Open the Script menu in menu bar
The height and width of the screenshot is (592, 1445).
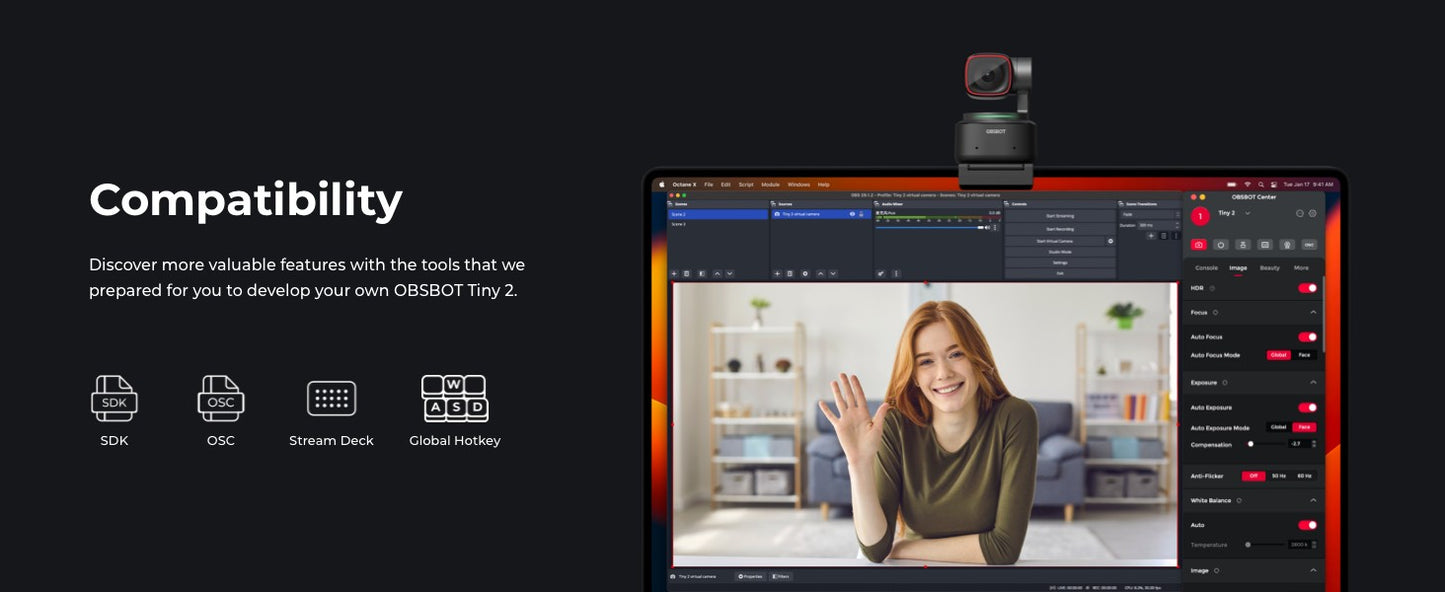[746, 185]
